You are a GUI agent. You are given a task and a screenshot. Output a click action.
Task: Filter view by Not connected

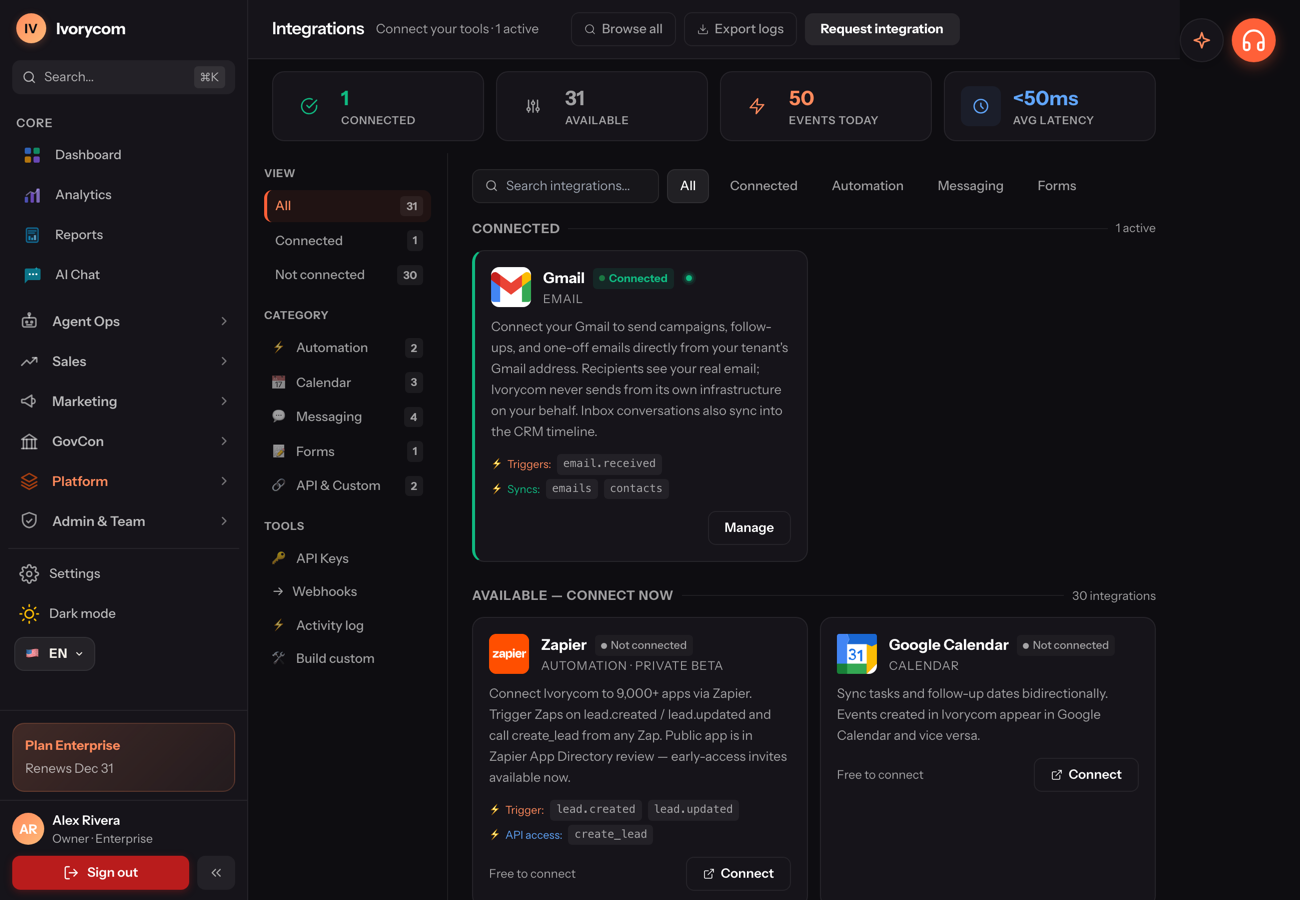point(347,275)
